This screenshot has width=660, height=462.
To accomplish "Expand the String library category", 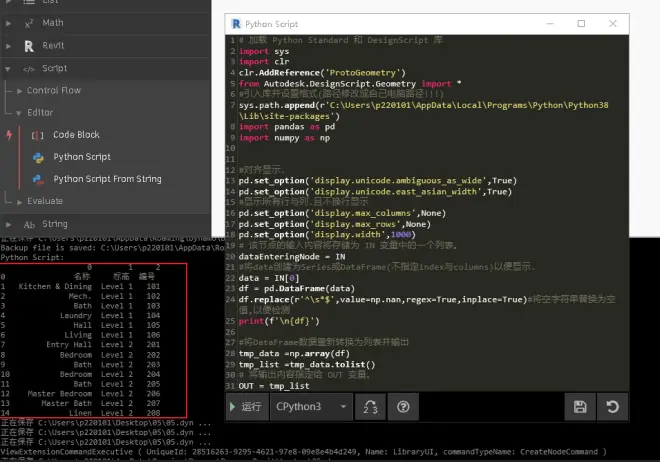I will point(8,224).
